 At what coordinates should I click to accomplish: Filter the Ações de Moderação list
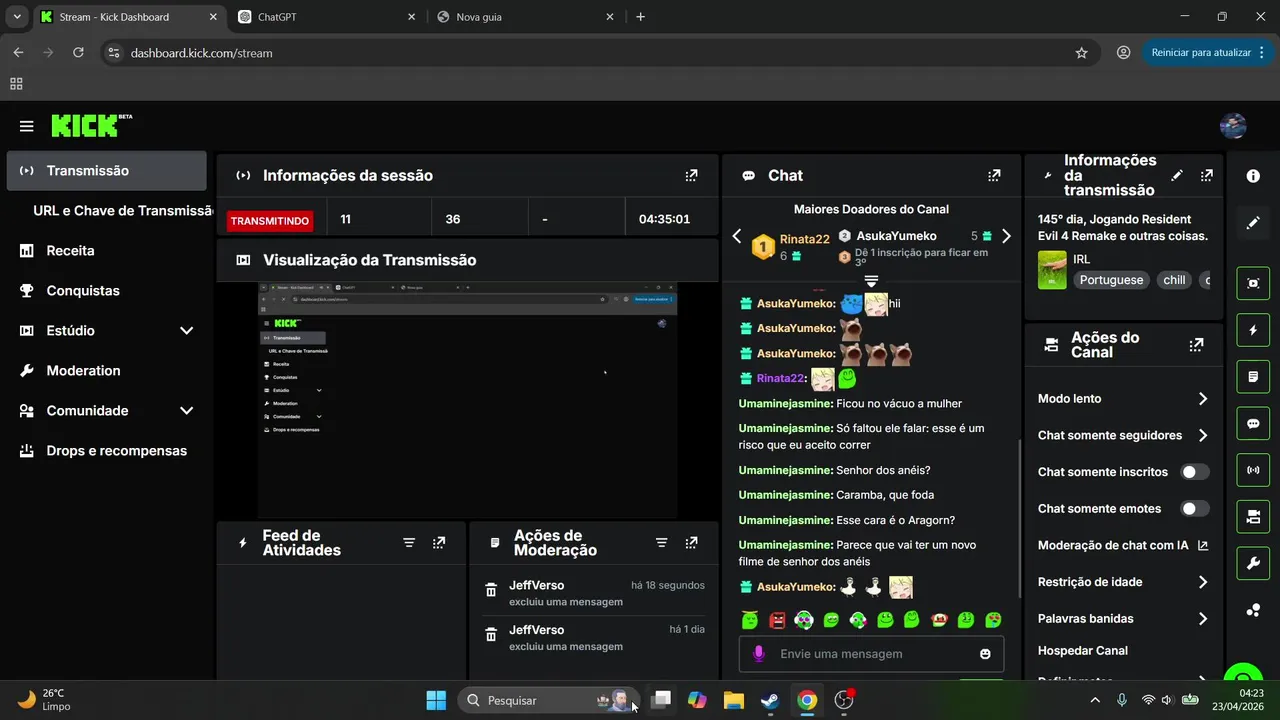click(x=661, y=543)
